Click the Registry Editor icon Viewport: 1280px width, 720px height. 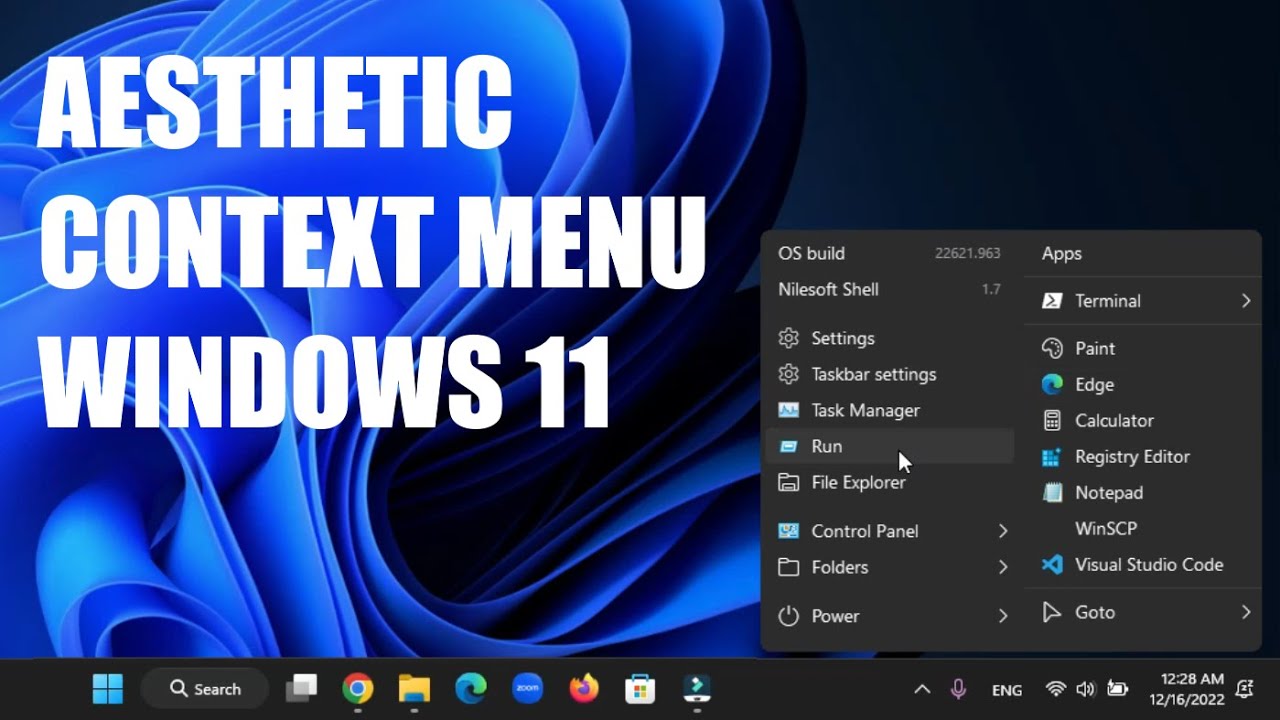click(1051, 456)
